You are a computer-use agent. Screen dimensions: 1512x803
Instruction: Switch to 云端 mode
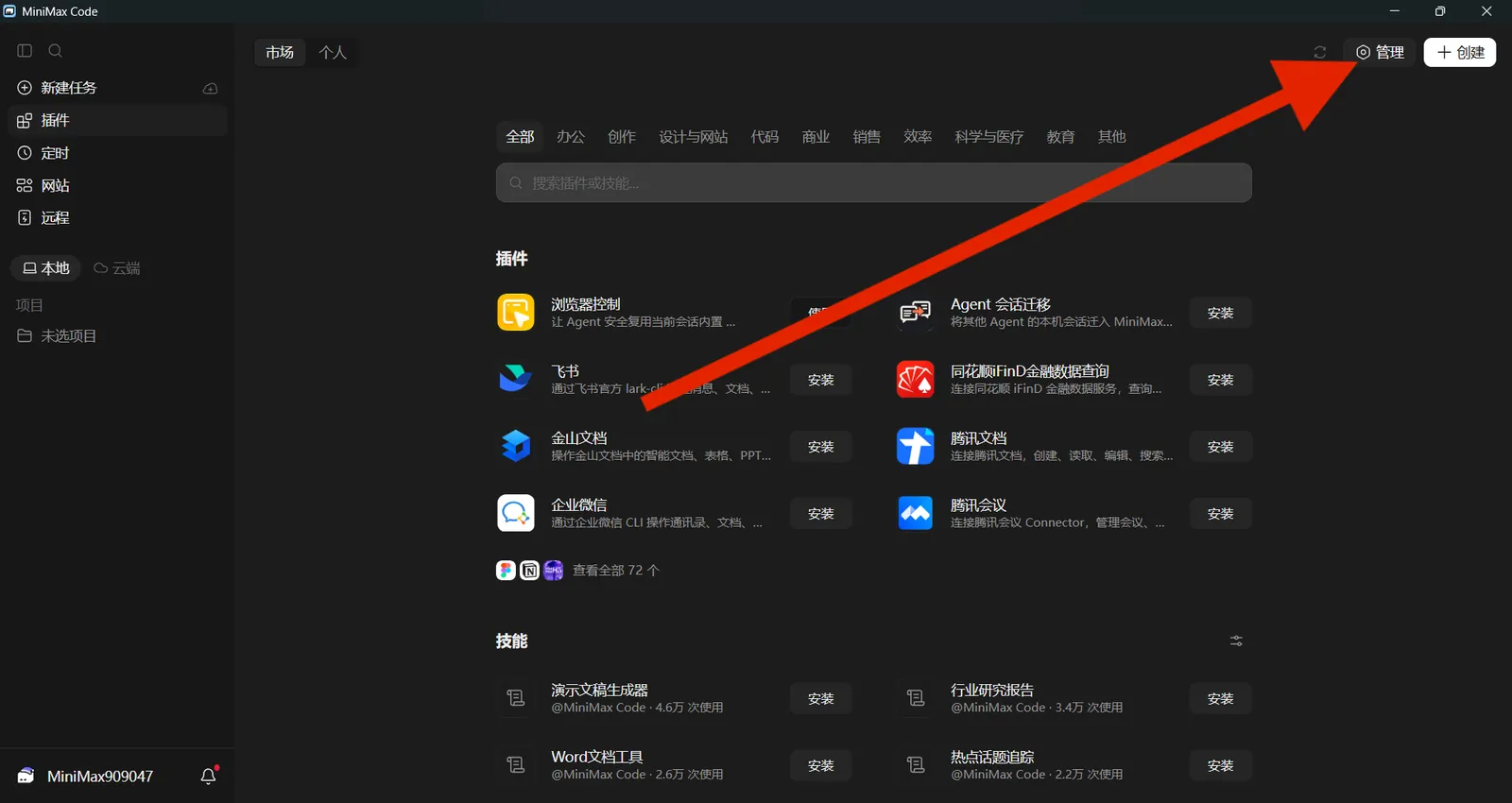[x=117, y=268]
